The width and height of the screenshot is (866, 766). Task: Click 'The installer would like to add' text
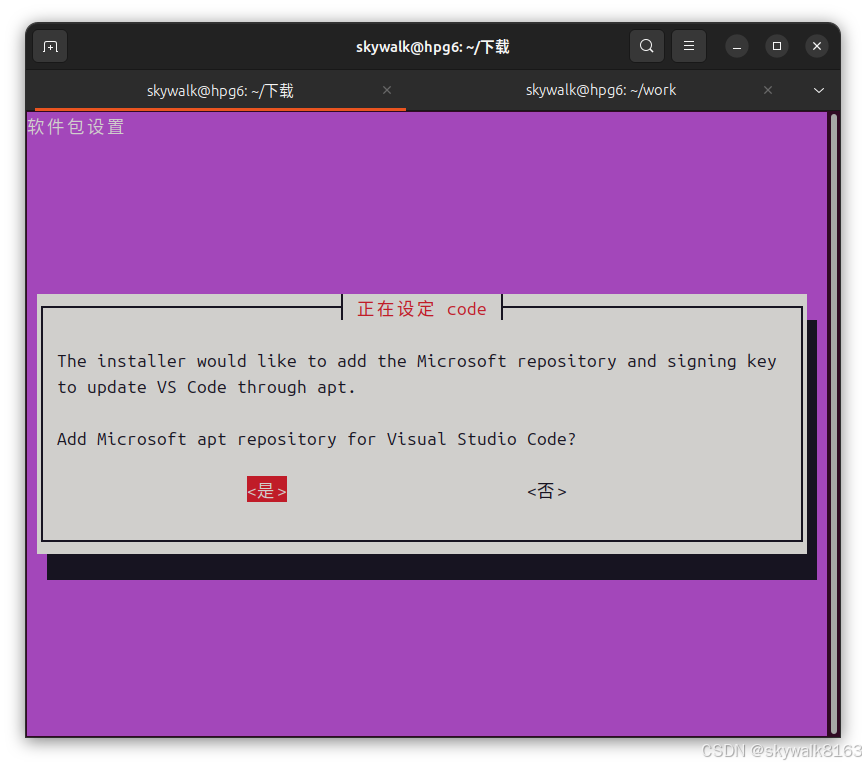pos(417,361)
